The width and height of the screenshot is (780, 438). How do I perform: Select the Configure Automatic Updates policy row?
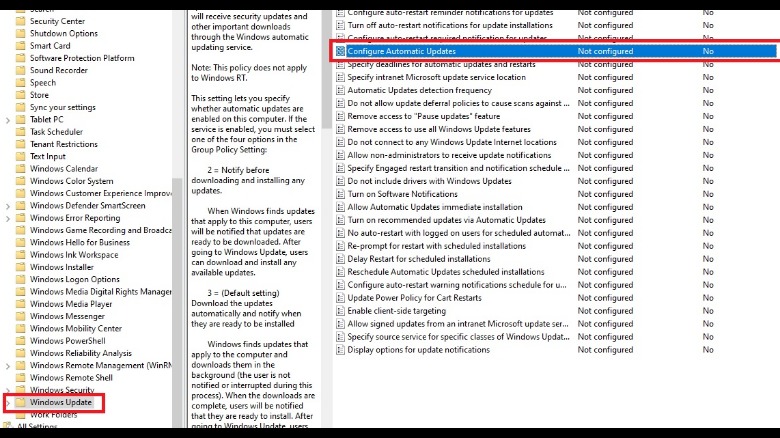[556, 51]
